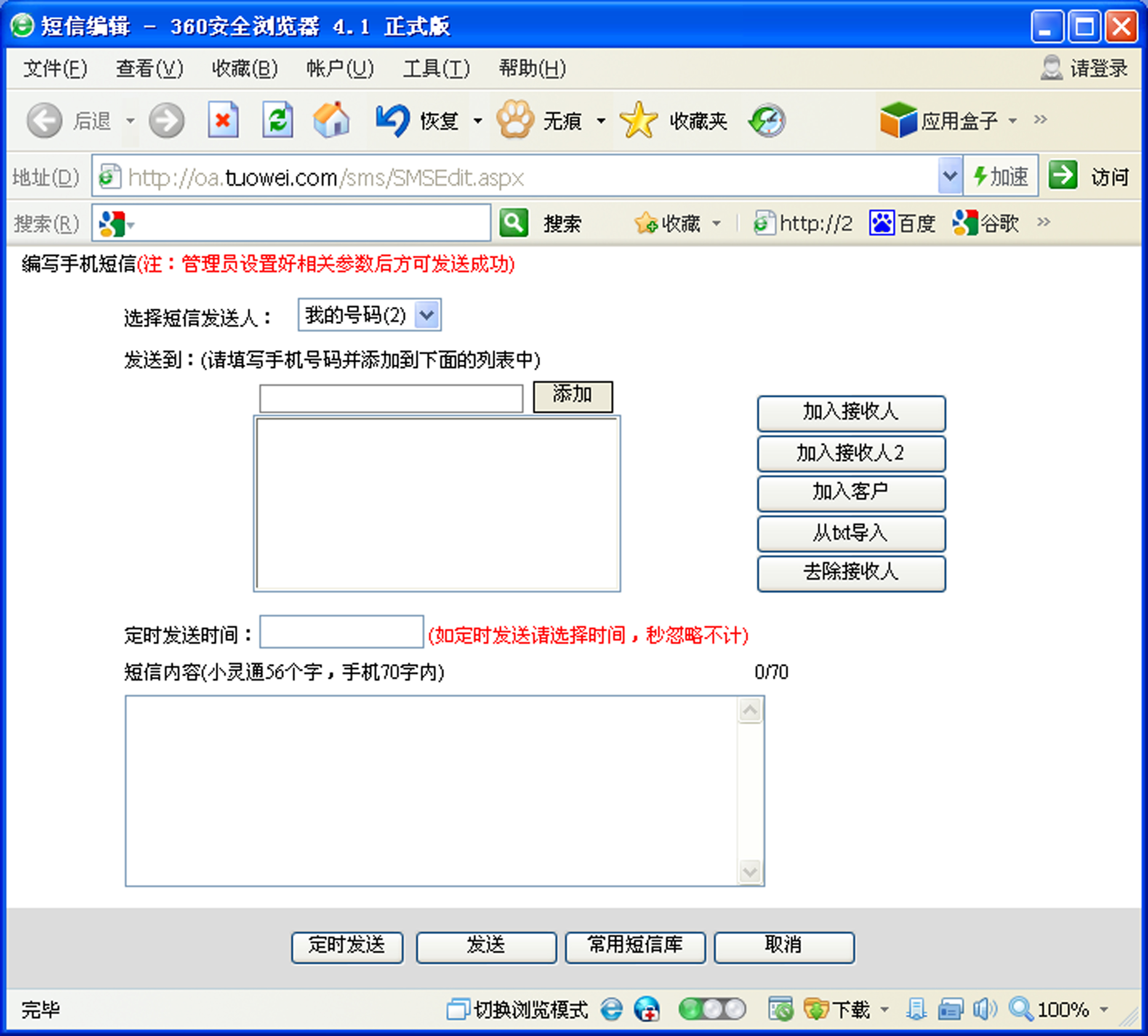Click the paw print incognito icon
Screen dimensions: 1148x1036
(515, 120)
